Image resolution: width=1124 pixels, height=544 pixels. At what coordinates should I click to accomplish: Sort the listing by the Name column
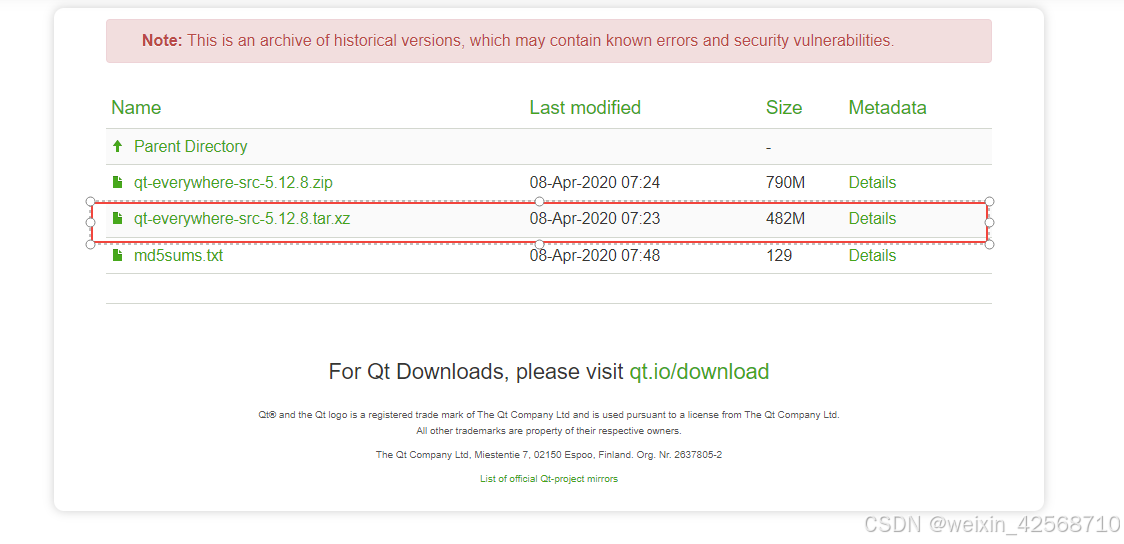[136, 108]
